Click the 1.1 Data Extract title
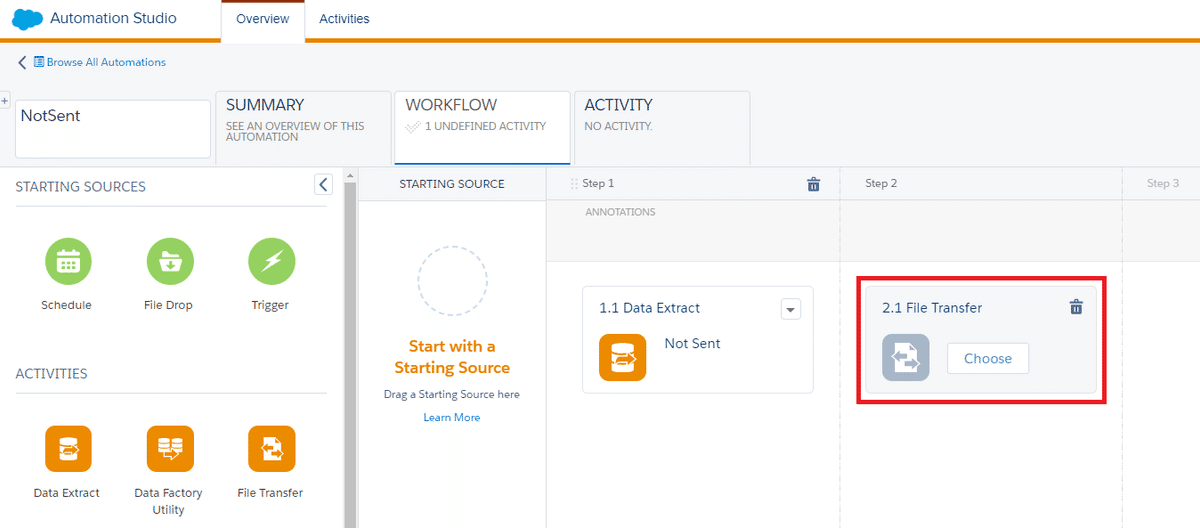The image size is (1200, 528). (x=650, y=308)
